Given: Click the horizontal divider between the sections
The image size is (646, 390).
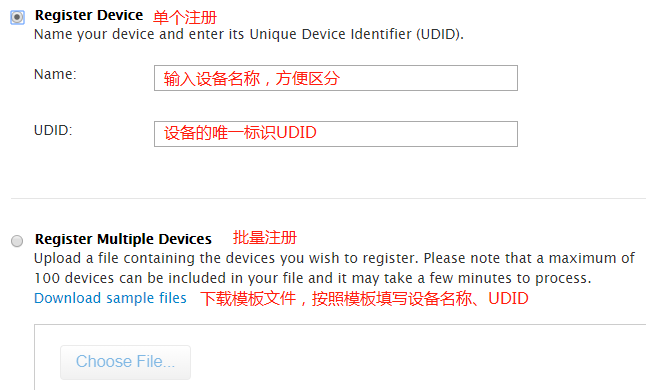Looking at the screenshot, I should (x=328, y=199).
